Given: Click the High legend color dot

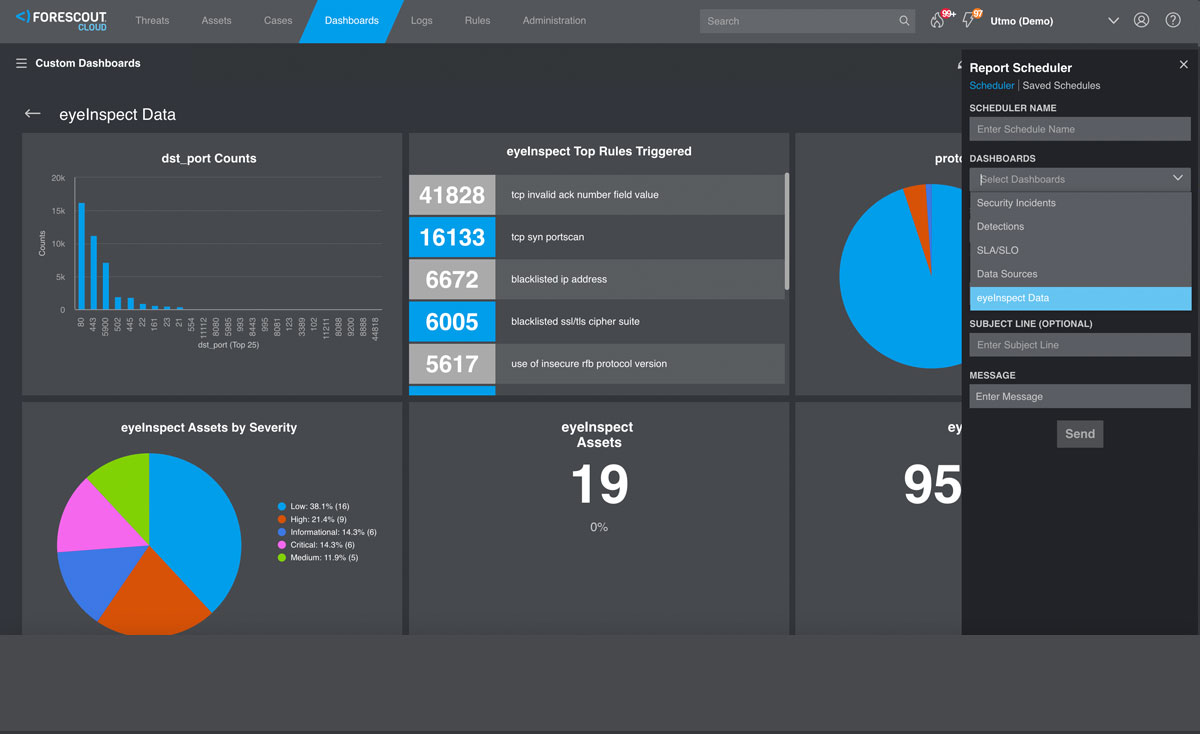Looking at the screenshot, I should pyautogui.click(x=282, y=520).
